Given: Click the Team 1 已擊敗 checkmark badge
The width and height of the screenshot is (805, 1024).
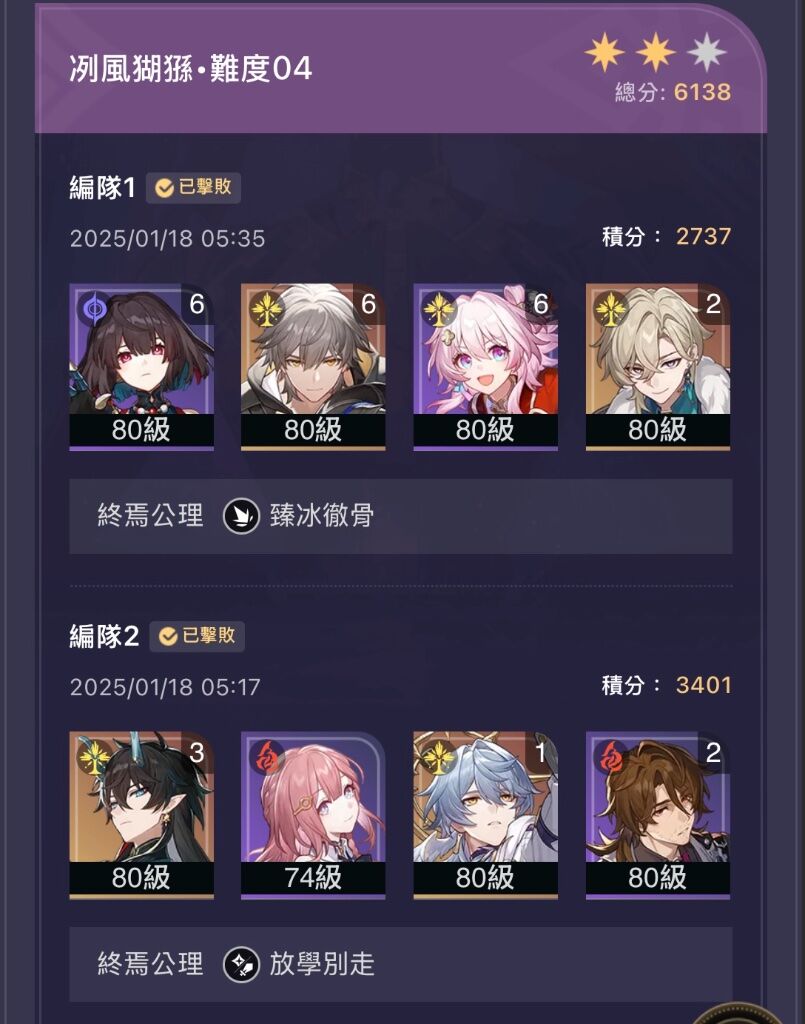Looking at the screenshot, I should coord(193,188).
